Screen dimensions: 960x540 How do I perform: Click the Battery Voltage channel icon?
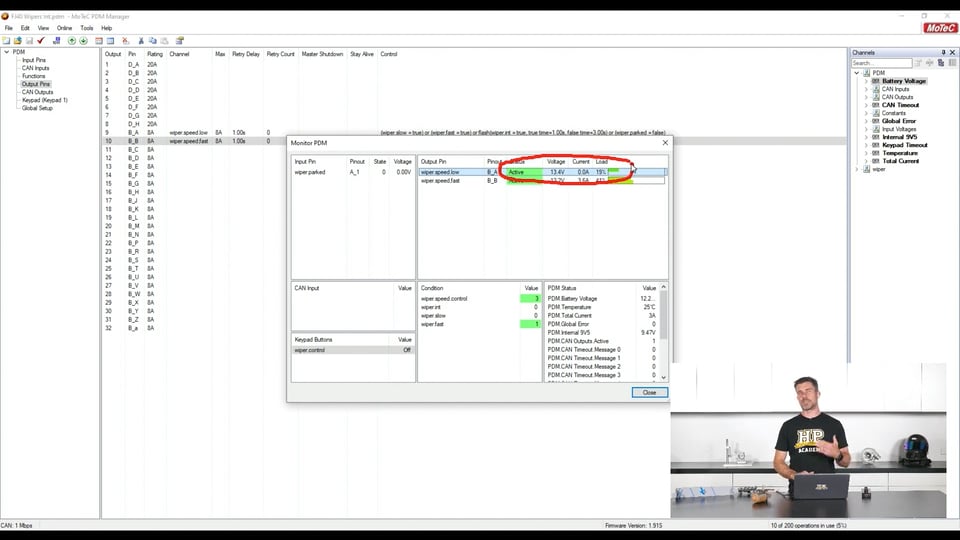tap(876, 81)
